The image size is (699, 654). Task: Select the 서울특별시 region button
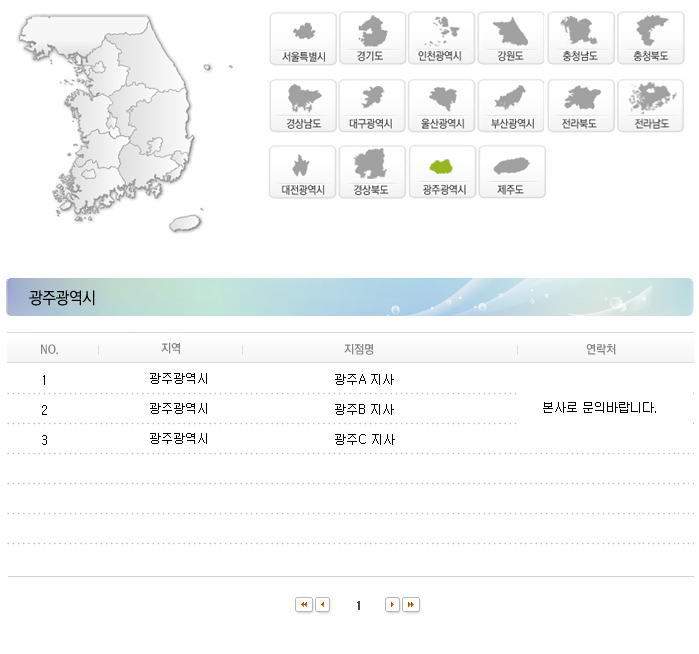[x=303, y=39]
